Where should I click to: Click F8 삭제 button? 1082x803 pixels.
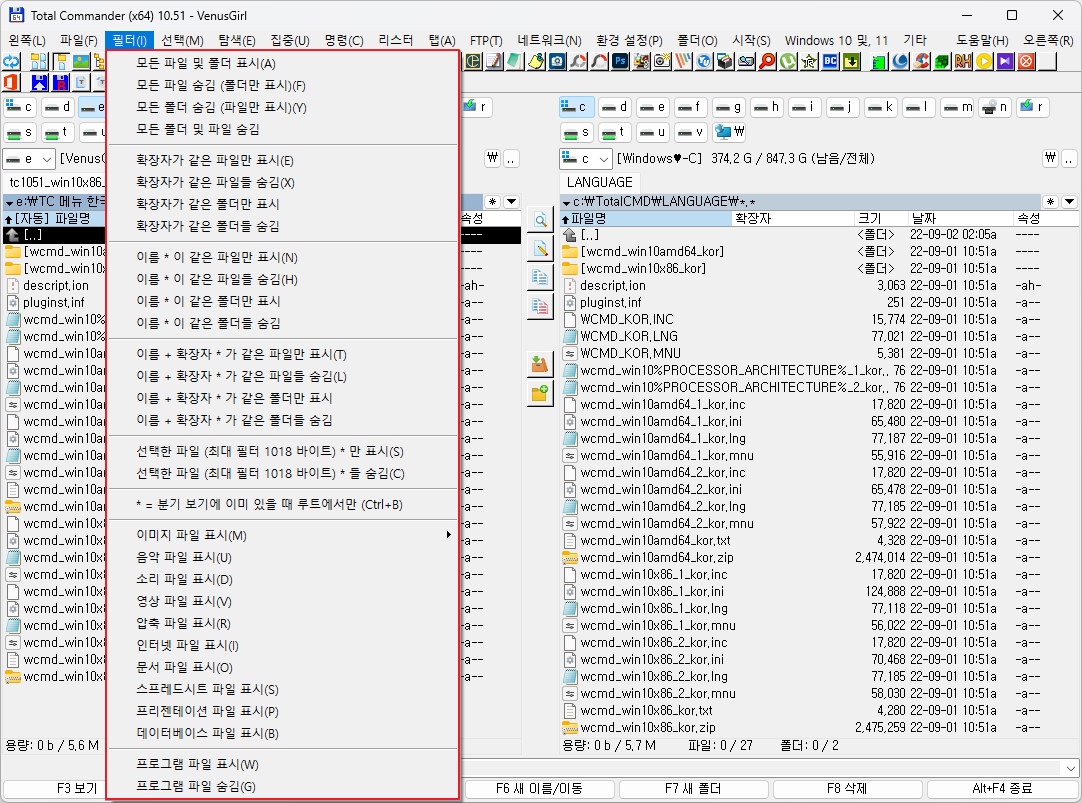[847, 788]
